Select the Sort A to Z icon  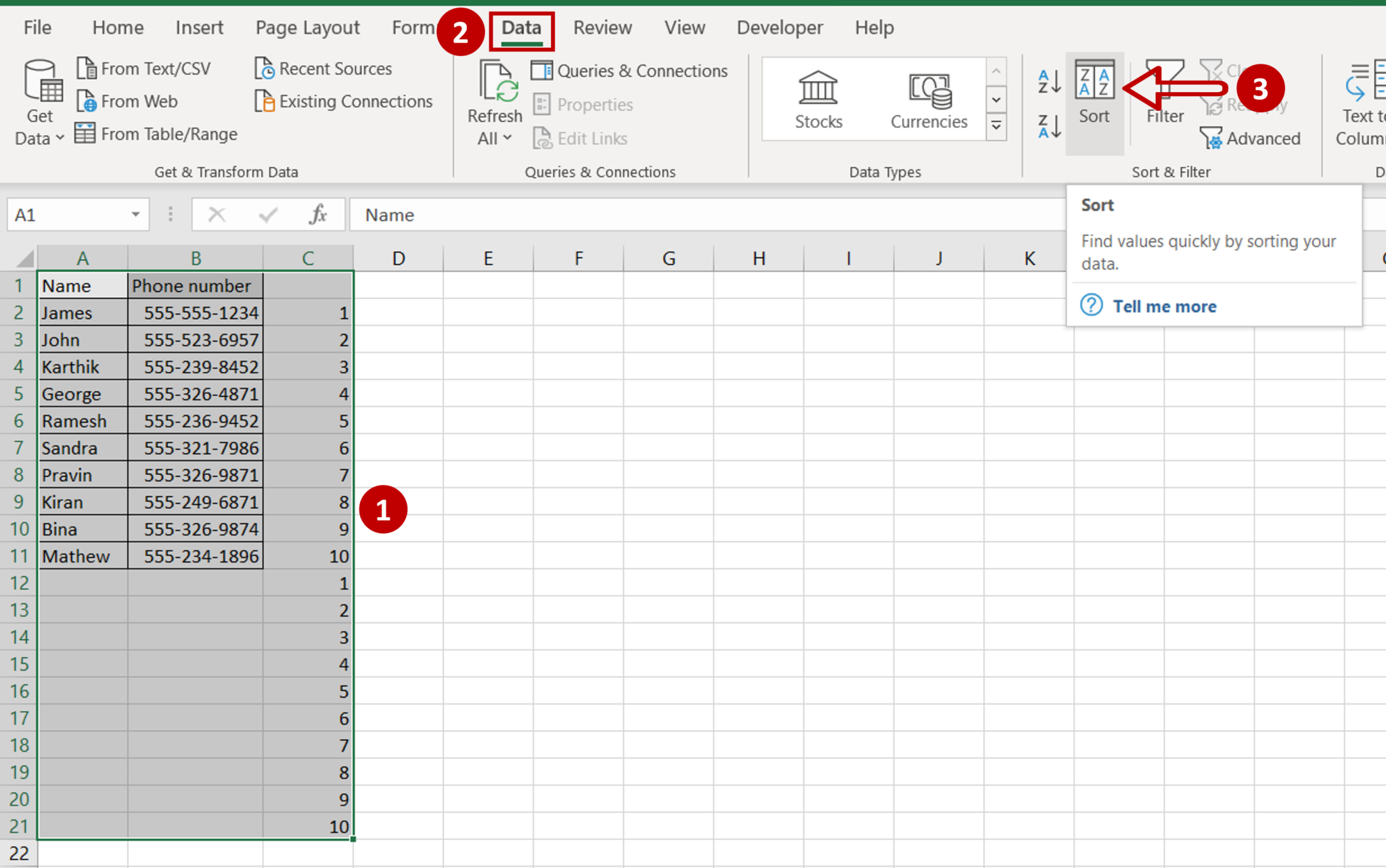tap(1048, 81)
